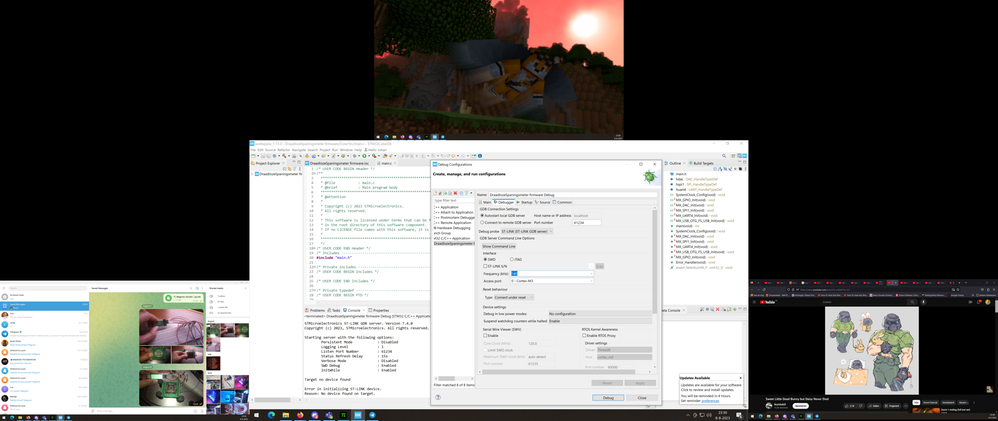
Task: Click GDB Port number field
Action: click(587, 223)
